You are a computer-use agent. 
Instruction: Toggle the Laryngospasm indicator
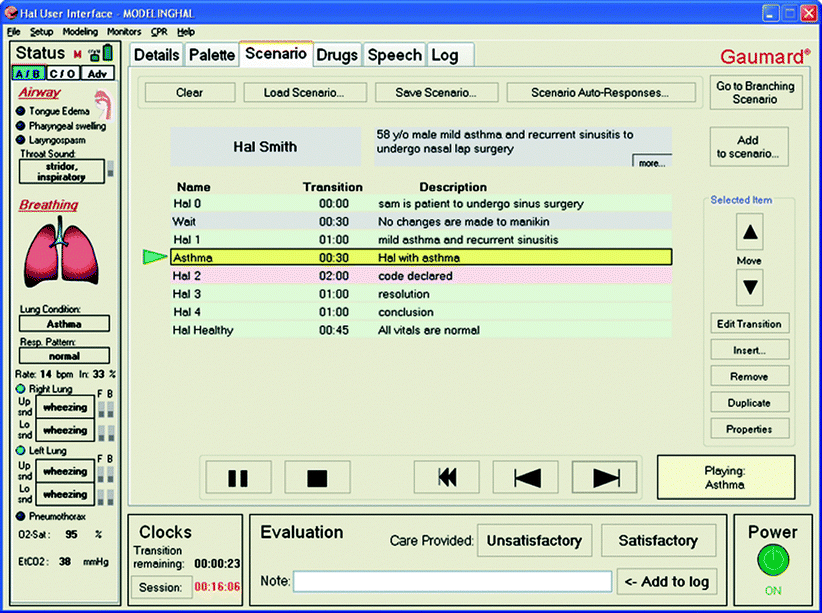tap(21, 142)
